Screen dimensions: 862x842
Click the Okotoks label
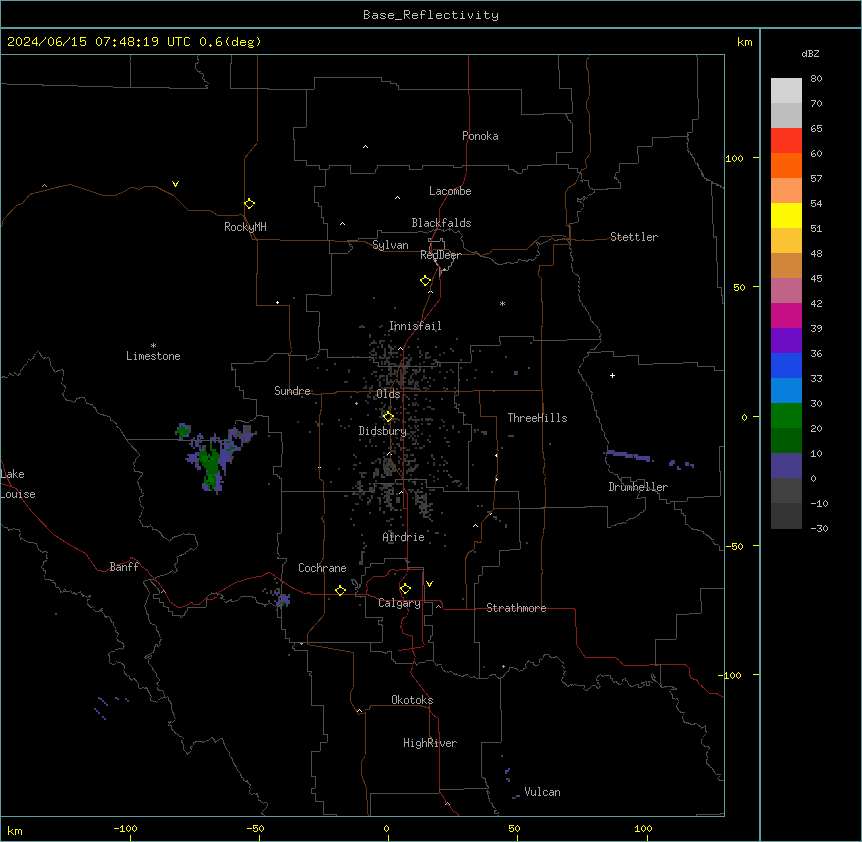click(412, 700)
